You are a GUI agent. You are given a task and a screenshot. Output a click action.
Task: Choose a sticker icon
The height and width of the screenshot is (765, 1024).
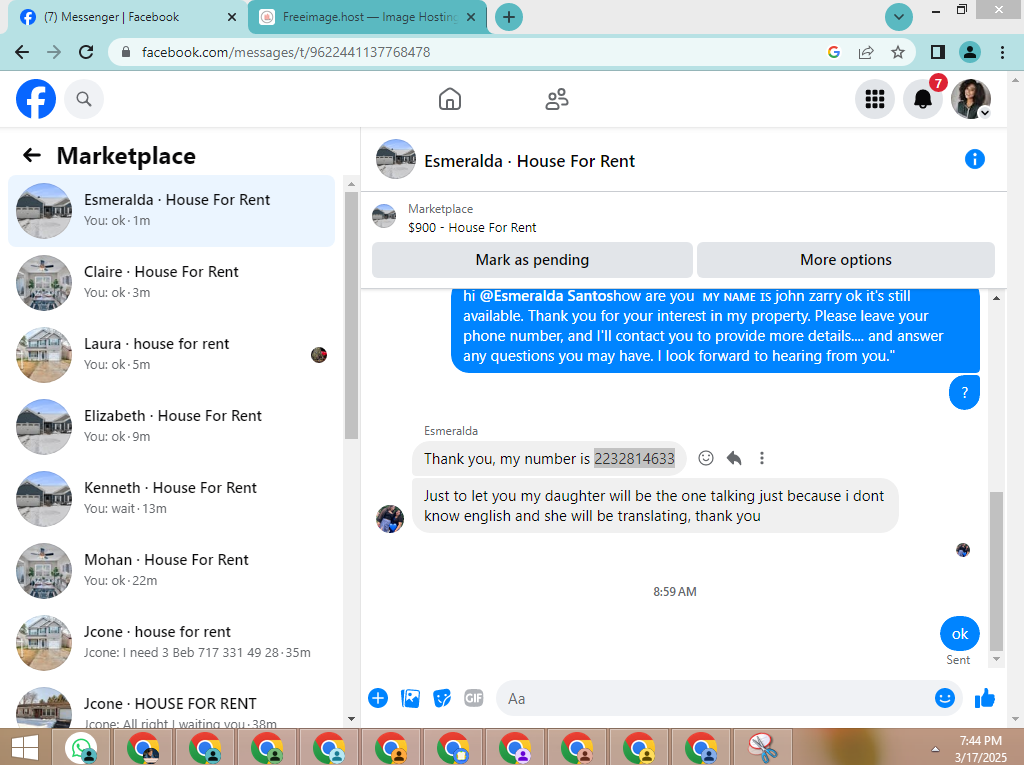[442, 698]
